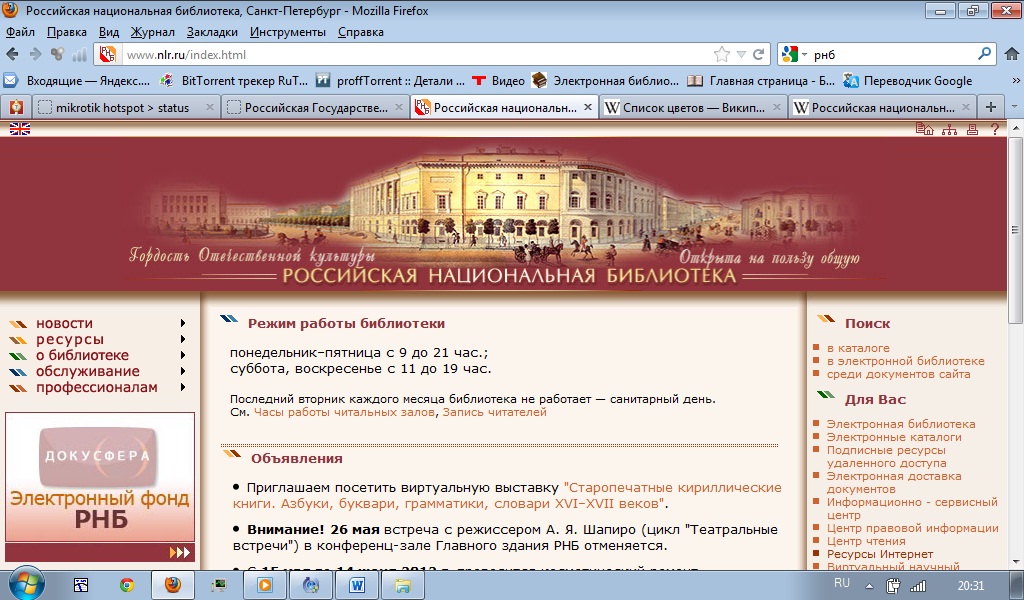Open the 'Переводчик Google' bookmark

tap(908, 81)
